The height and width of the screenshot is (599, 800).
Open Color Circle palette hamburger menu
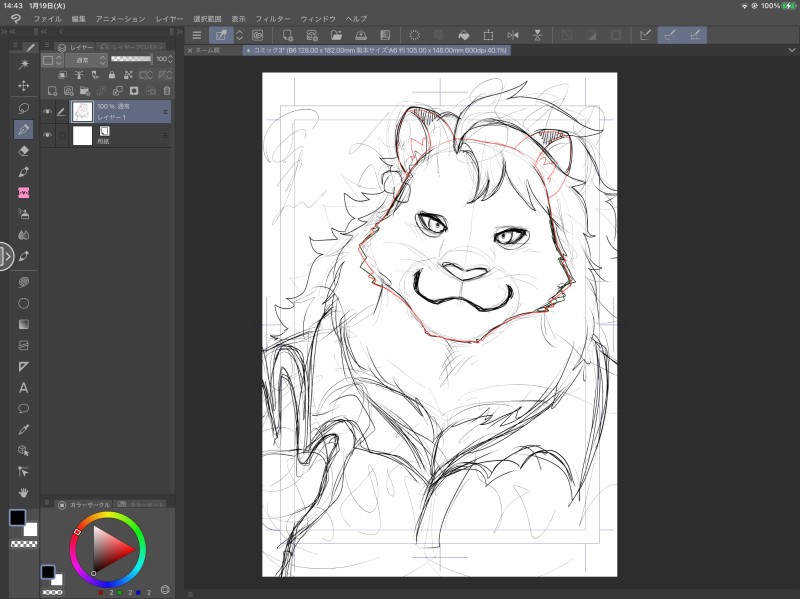[x=47, y=503]
